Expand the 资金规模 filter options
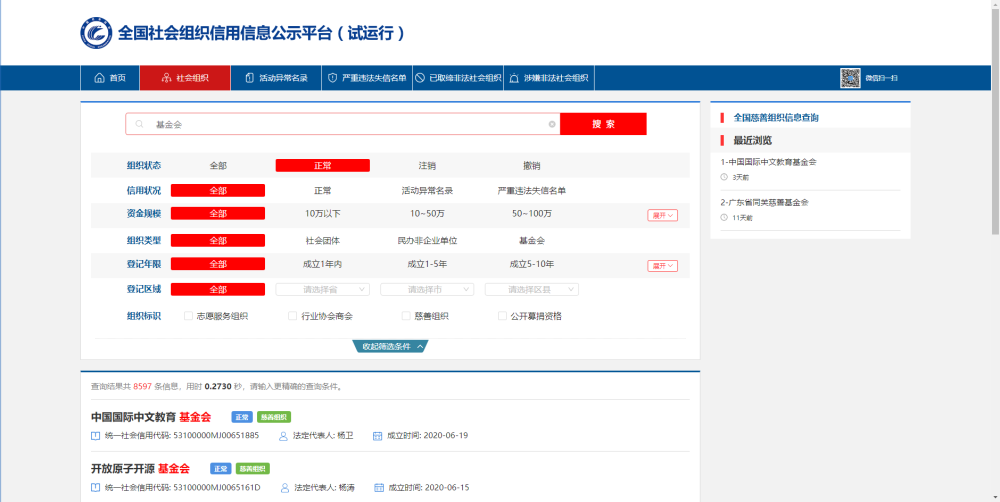 coord(663,216)
